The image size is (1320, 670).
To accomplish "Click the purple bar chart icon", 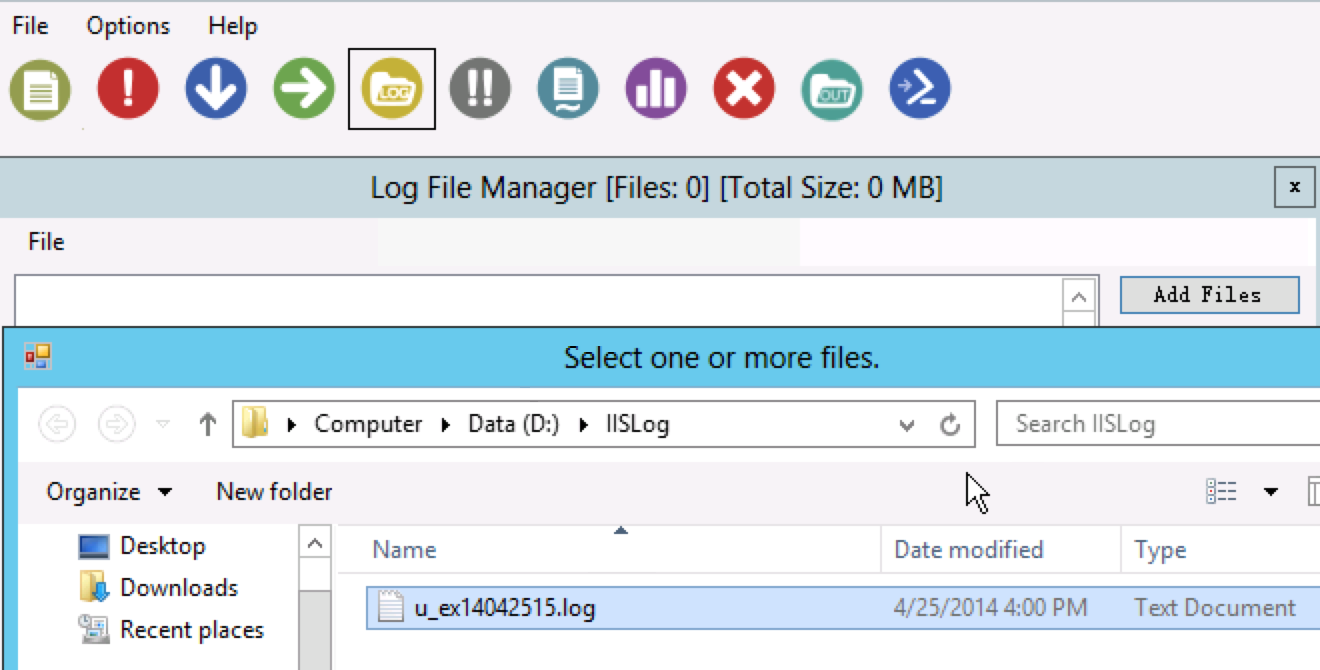I will click(x=656, y=89).
